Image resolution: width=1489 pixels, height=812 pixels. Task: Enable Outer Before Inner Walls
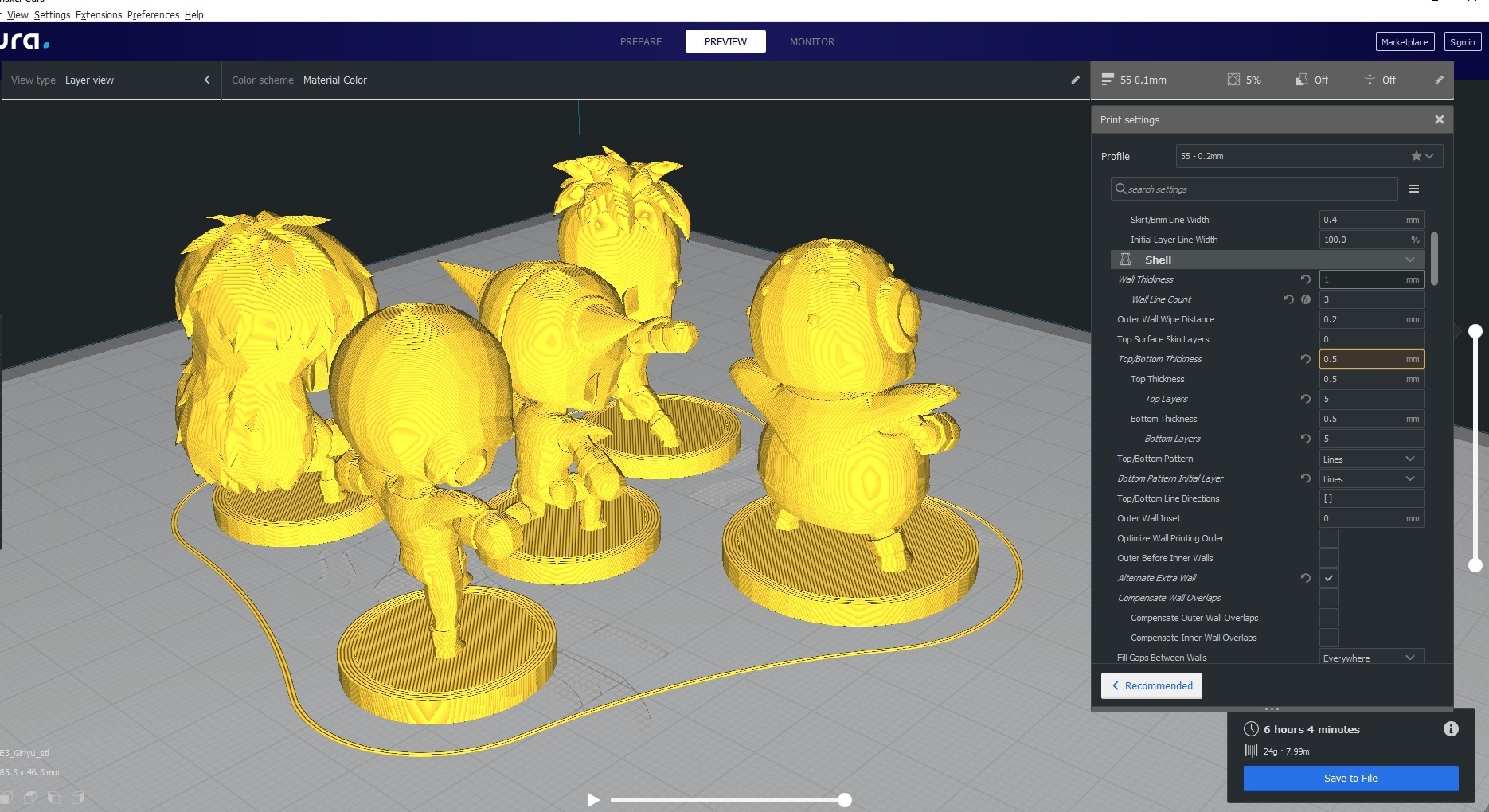1328,558
